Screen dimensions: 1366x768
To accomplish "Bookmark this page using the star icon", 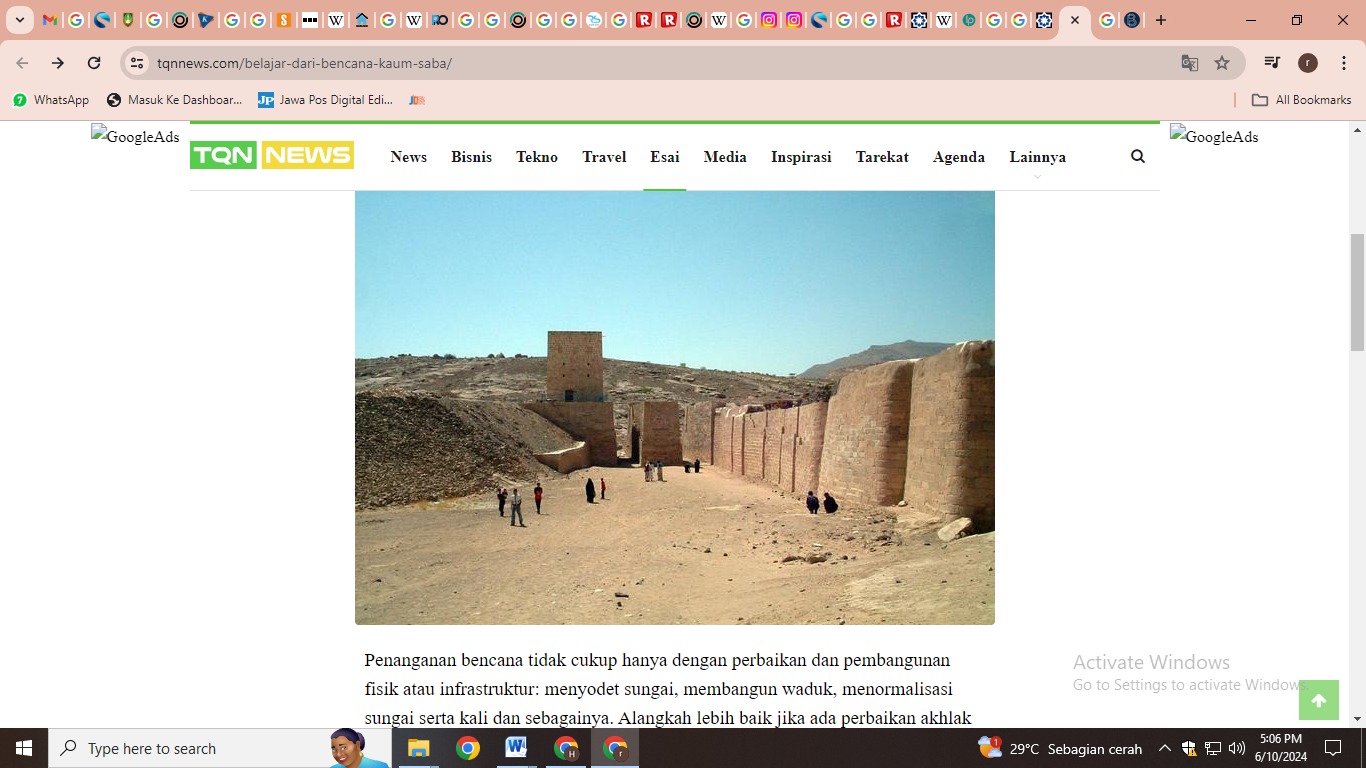I will tap(1222, 63).
